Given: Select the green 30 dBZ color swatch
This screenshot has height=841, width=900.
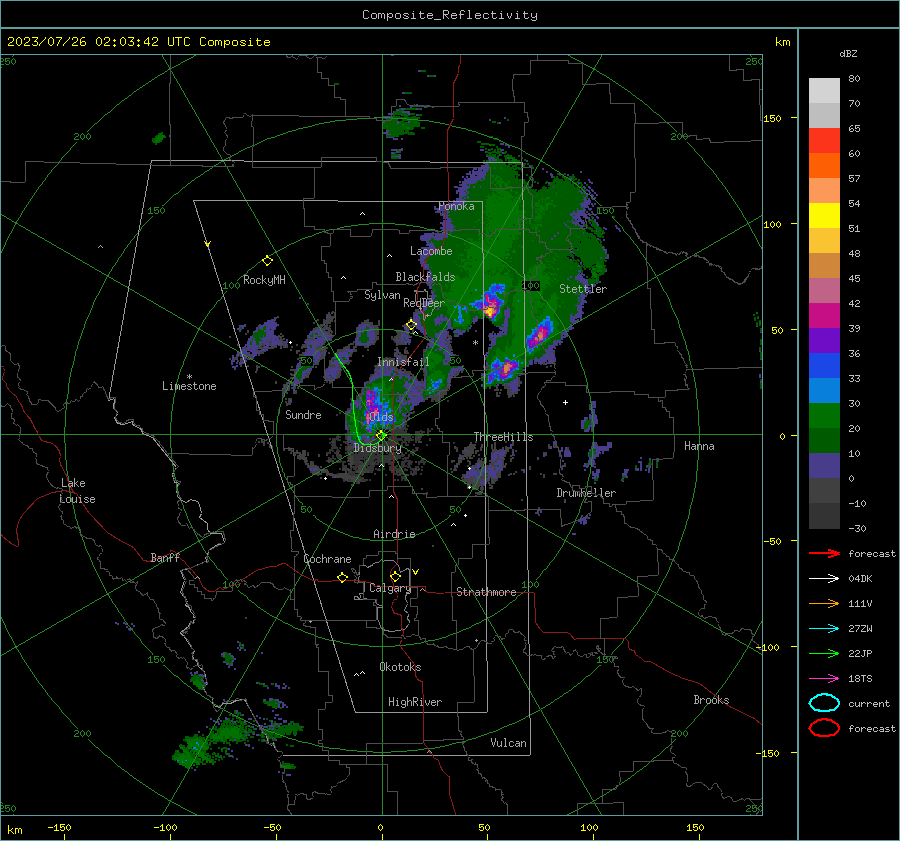Looking at the screenshot, I should (x=824, y=415).
